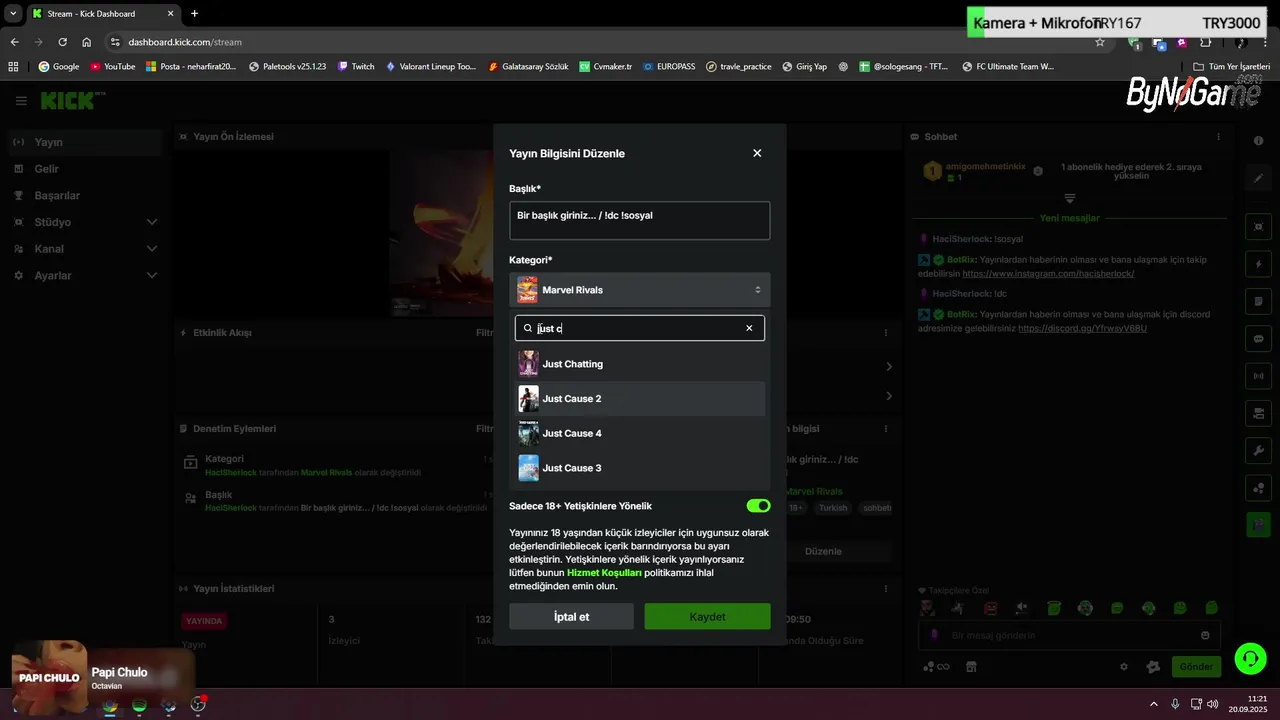Click the wrench tool icon in right toolbar

pyautogui.click(x=1258, y=450)
